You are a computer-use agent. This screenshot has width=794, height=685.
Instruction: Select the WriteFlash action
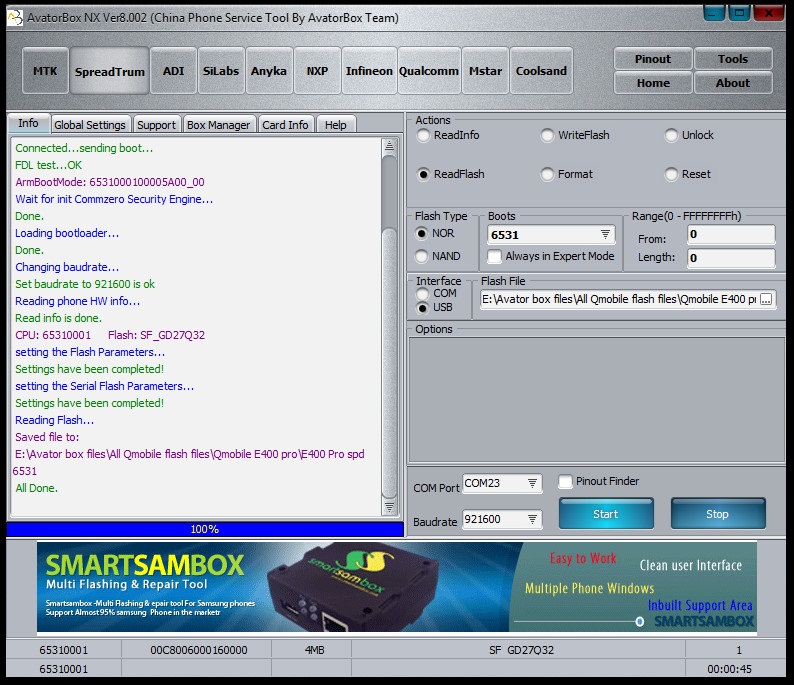[575, 135]
